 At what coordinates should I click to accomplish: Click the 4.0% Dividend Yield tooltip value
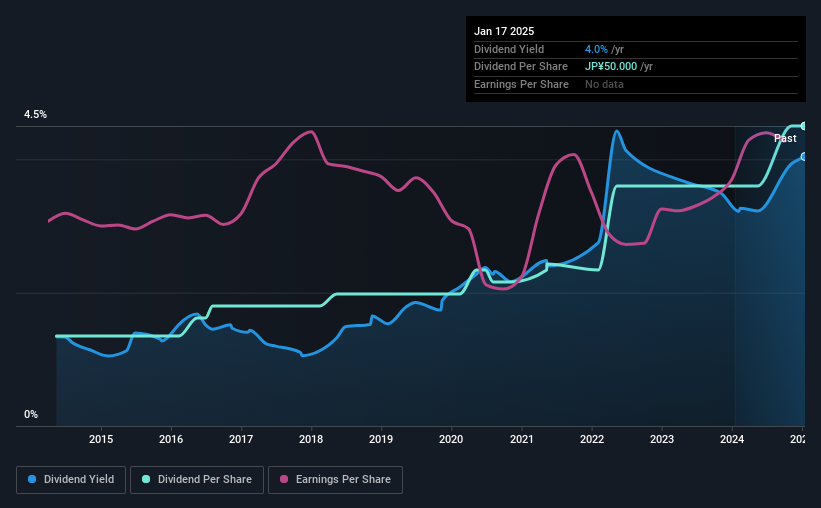[596, 49]
